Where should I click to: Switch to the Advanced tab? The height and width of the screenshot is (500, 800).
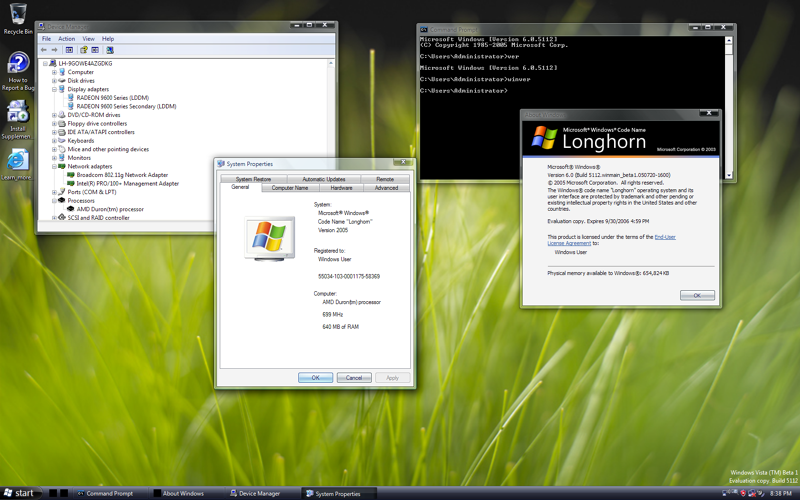[x=386, y=188]
